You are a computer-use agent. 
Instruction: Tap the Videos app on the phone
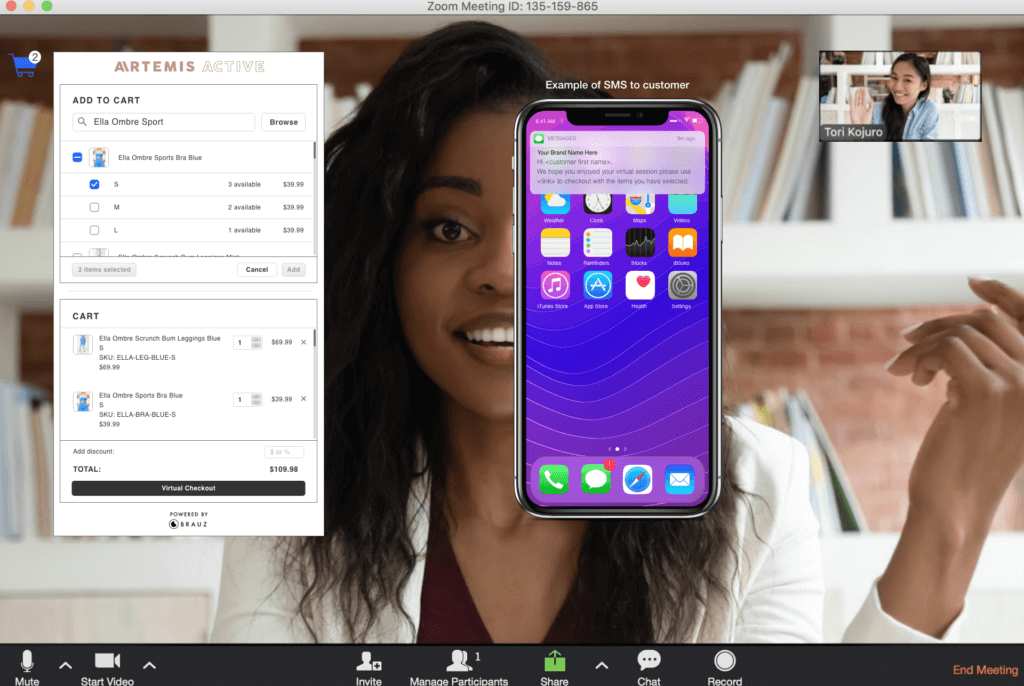point(682,203)
